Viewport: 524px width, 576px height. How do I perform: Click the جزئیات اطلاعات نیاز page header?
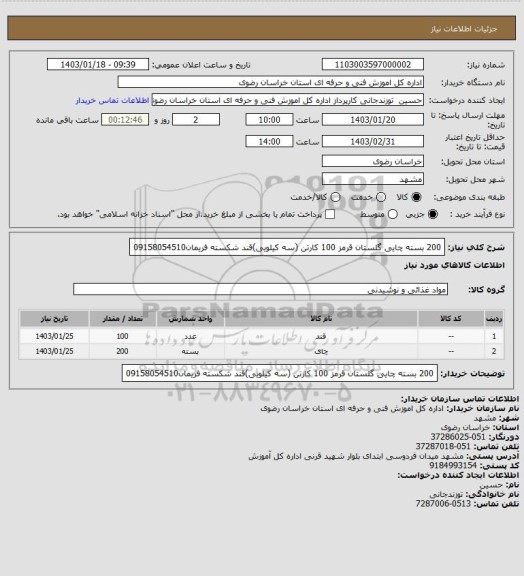464,29
